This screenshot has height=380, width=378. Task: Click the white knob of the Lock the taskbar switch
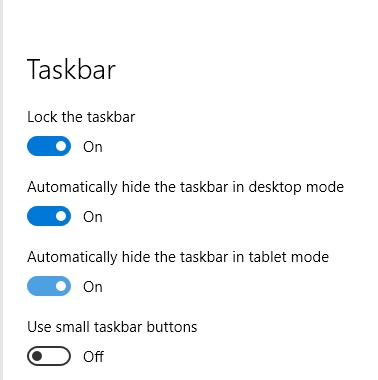[61, 146]
